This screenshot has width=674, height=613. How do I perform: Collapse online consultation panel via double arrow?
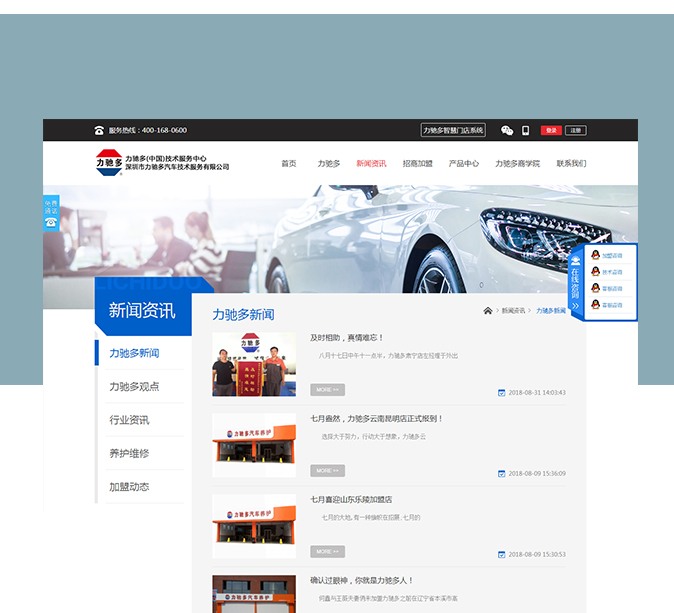575,306
